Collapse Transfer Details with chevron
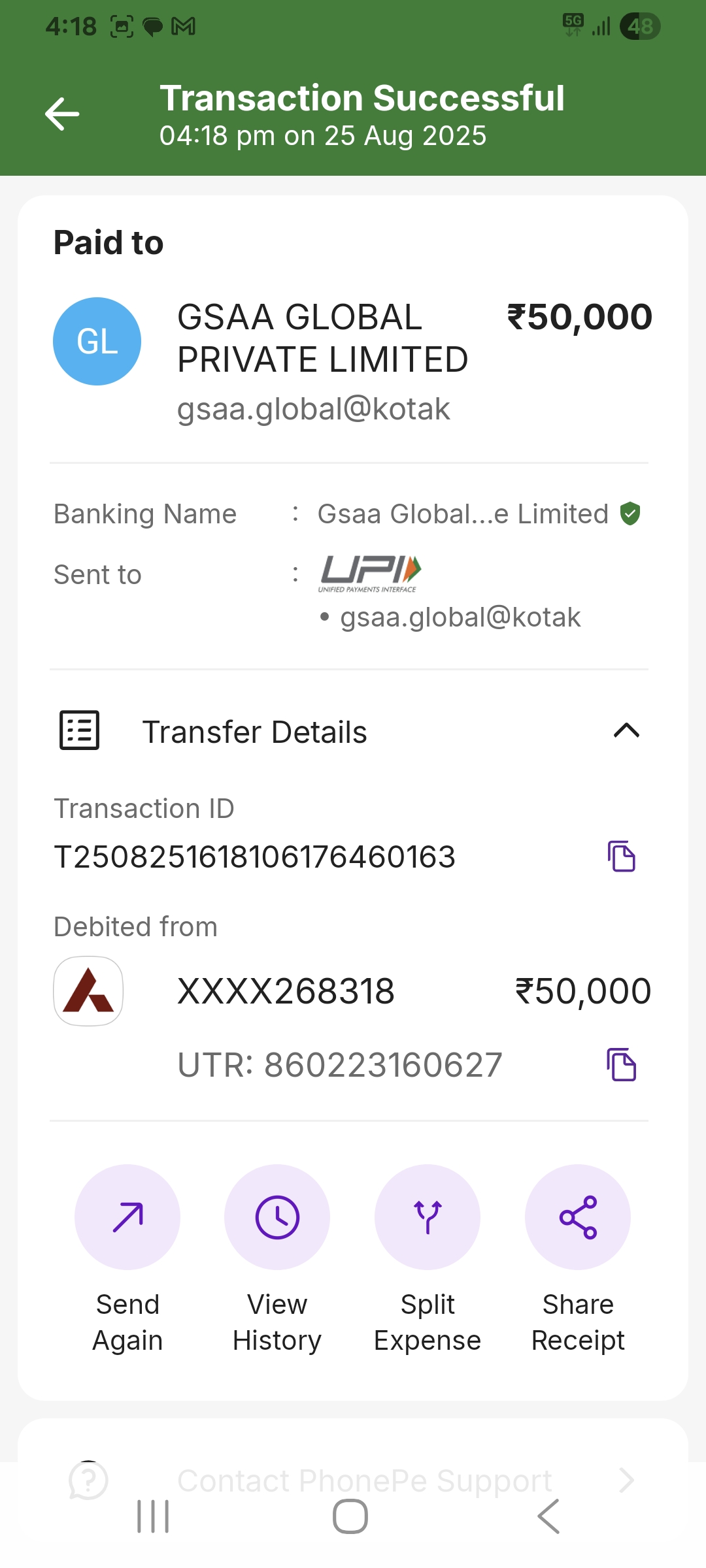The height and width of the screenshot is (1568, 706). (x=626, y=730)
